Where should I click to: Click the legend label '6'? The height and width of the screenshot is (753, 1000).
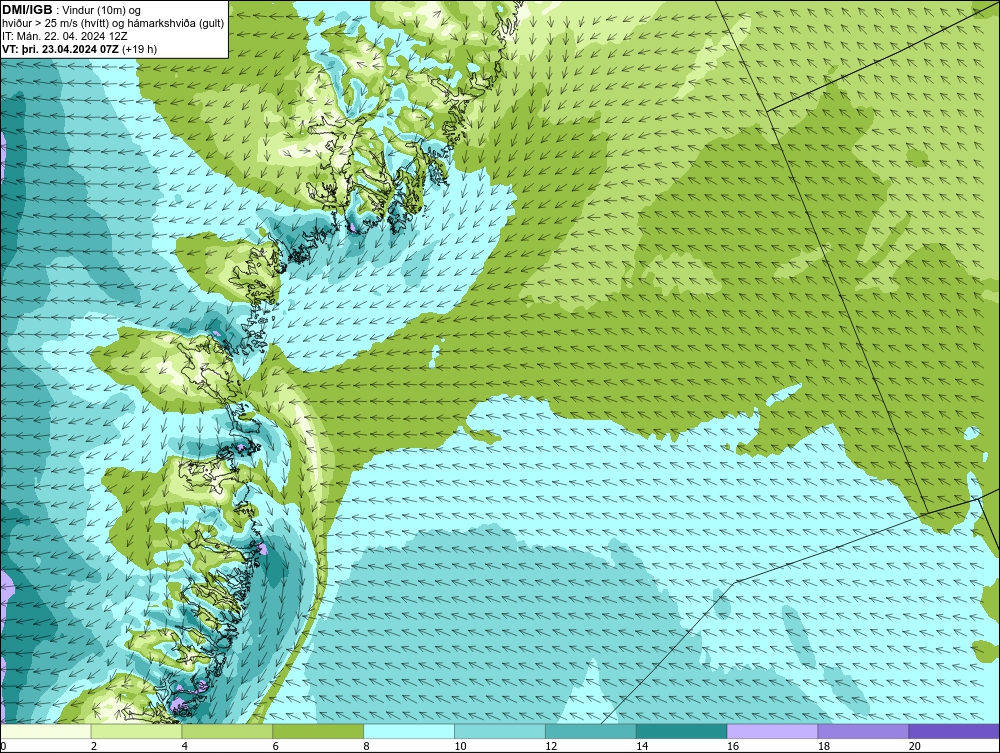pyautogui.click(x=276, y=746)
